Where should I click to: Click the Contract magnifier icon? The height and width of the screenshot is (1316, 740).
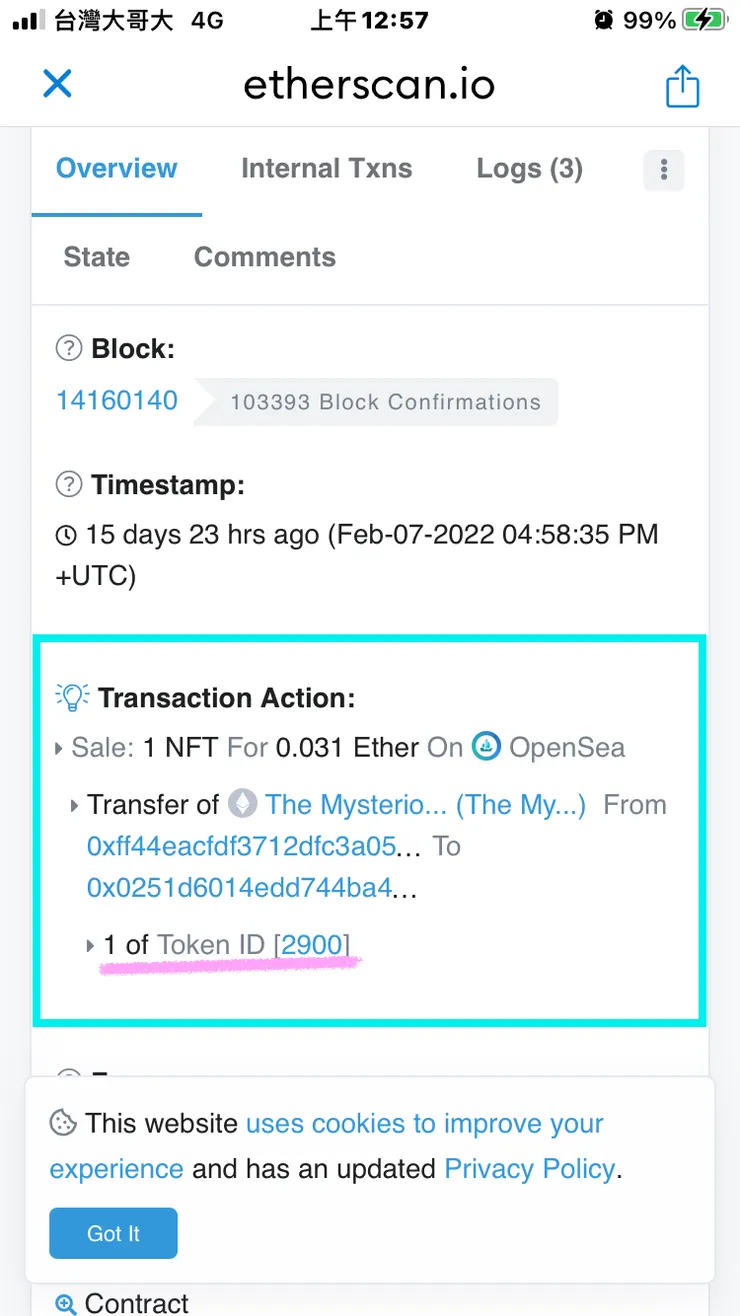[66, 1304]
